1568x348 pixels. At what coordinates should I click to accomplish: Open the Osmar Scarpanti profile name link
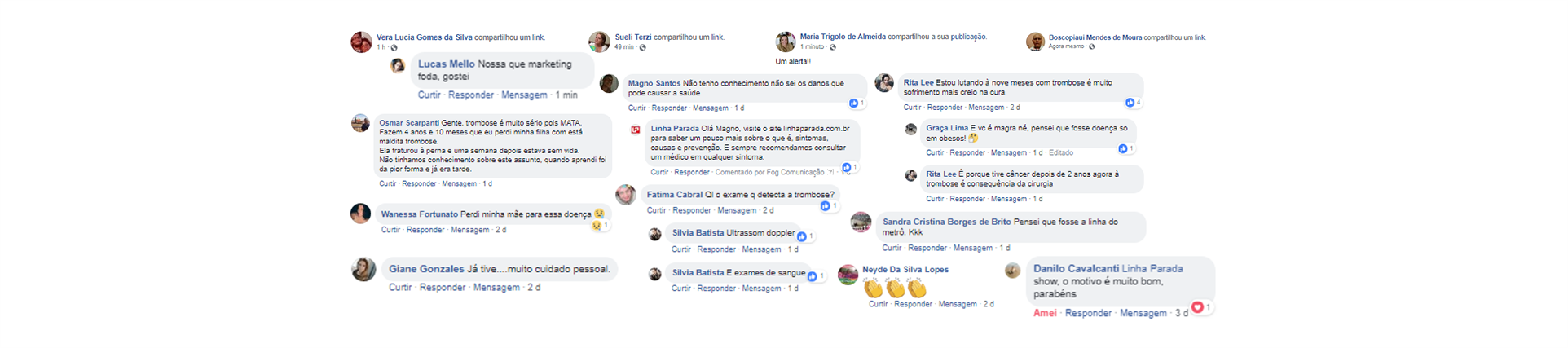pyautogui.click(x=409, y=123)
